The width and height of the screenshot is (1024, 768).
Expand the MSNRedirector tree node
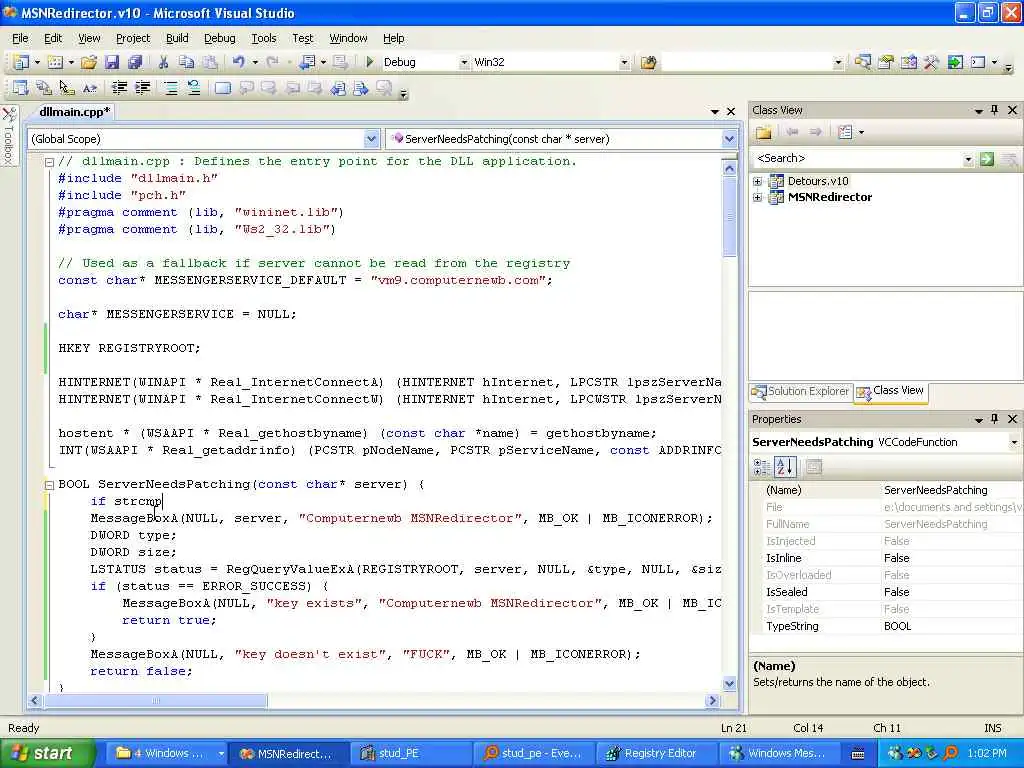758,197
